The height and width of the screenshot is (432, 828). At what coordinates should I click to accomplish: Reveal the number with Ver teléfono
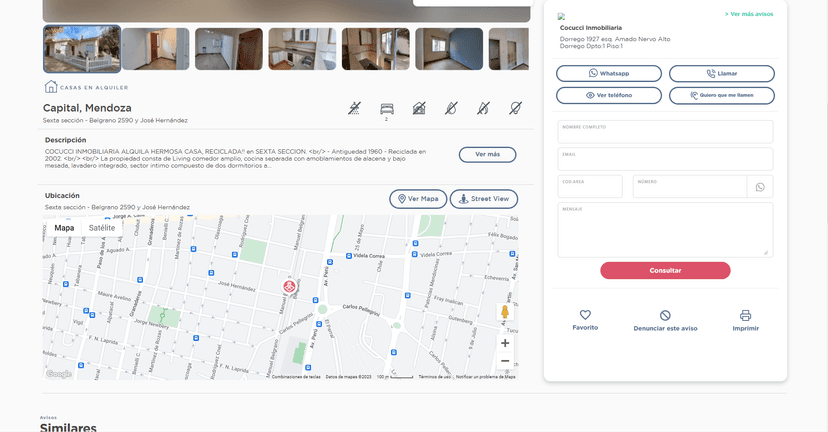[608, 95]
